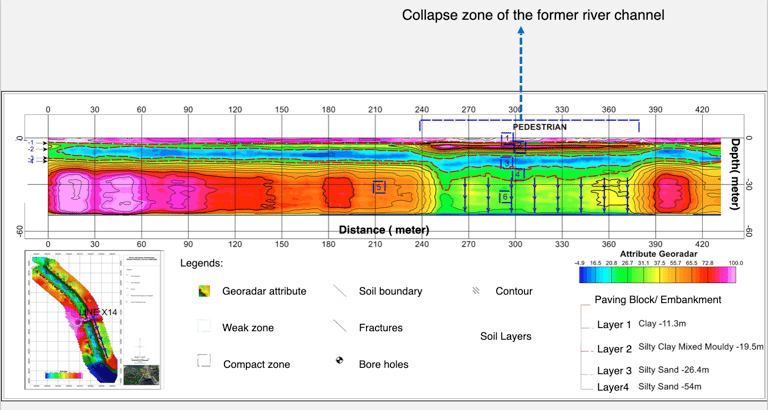
Task: Click the LINE X14 label on the map
Action: [98, 312]
